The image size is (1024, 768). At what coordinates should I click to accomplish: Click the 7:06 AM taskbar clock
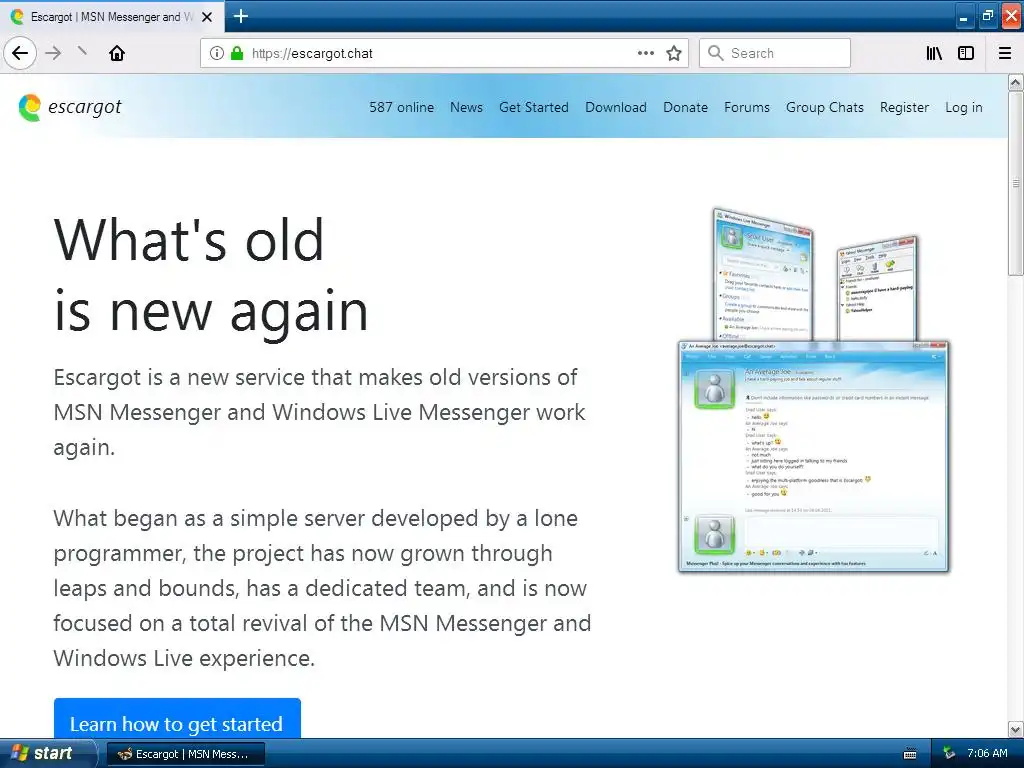(x=987, y=753)
